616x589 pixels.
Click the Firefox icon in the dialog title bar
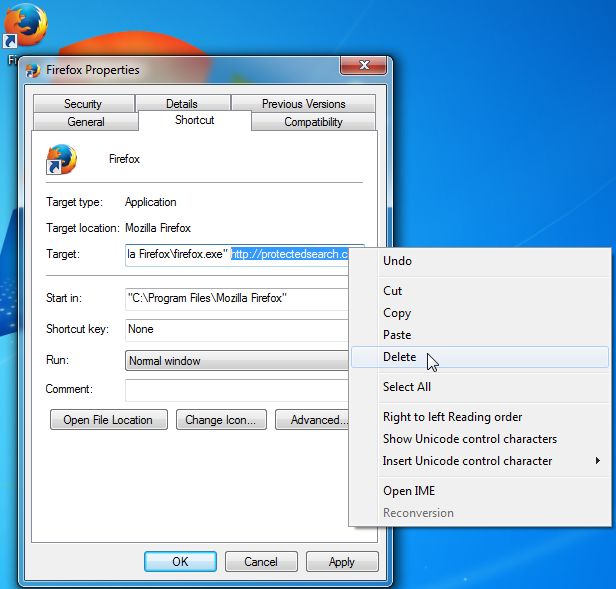[33, 71]
